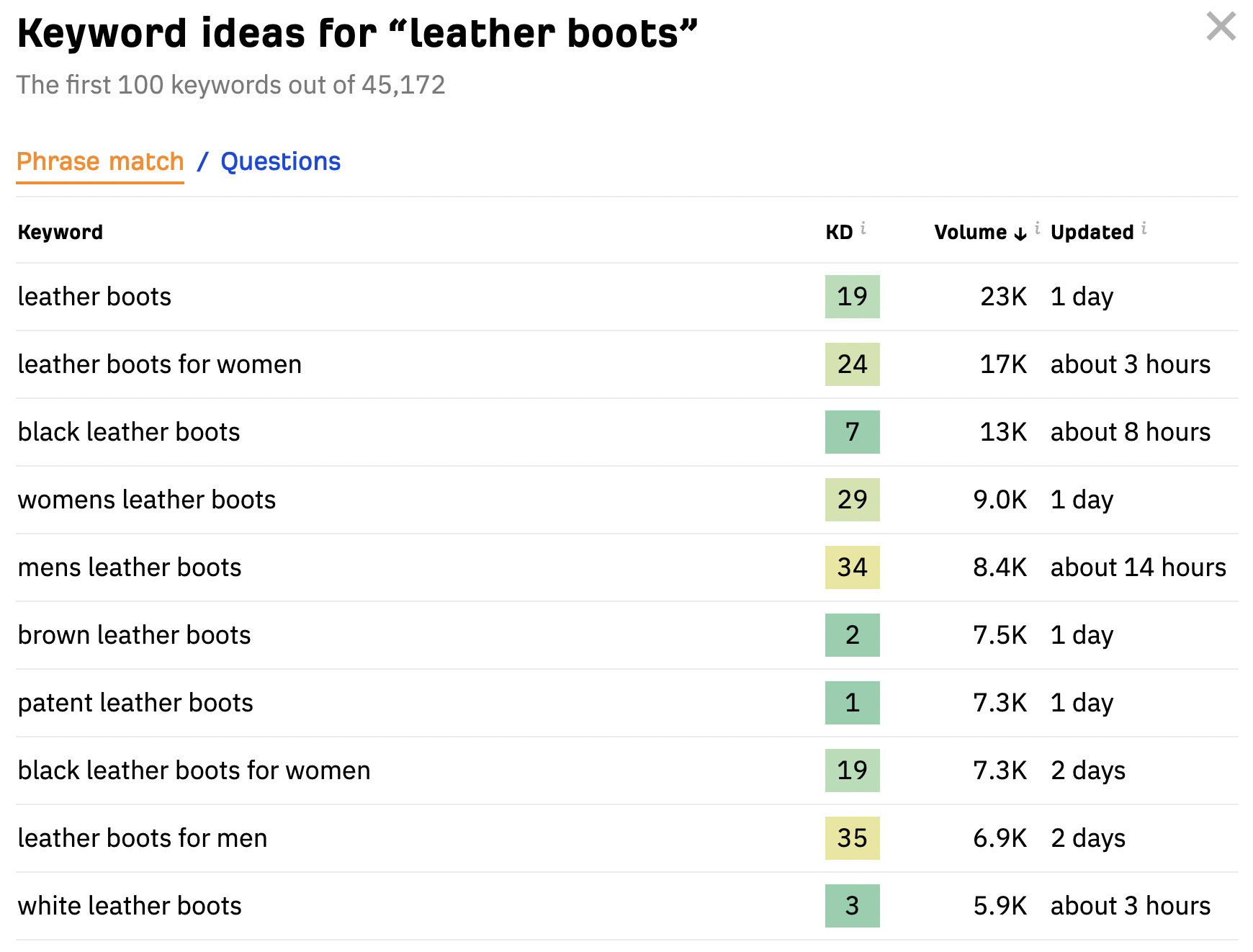This screenshot has height=952, width=1253.
Task: Click the KD column info icon
Action: [x=863, y=227]
